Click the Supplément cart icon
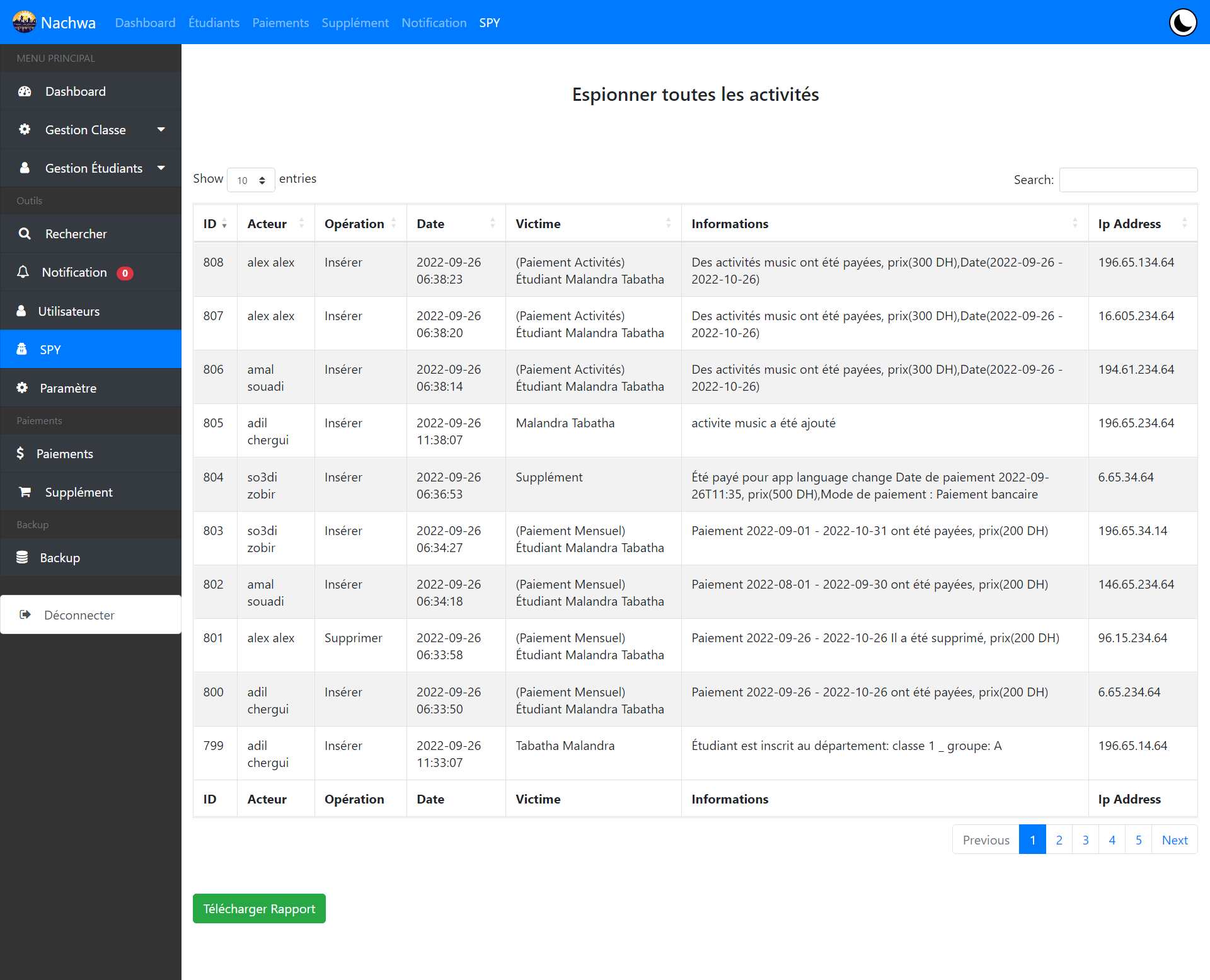Screen dimensions: 1210x980 click(x=25, y=492)
